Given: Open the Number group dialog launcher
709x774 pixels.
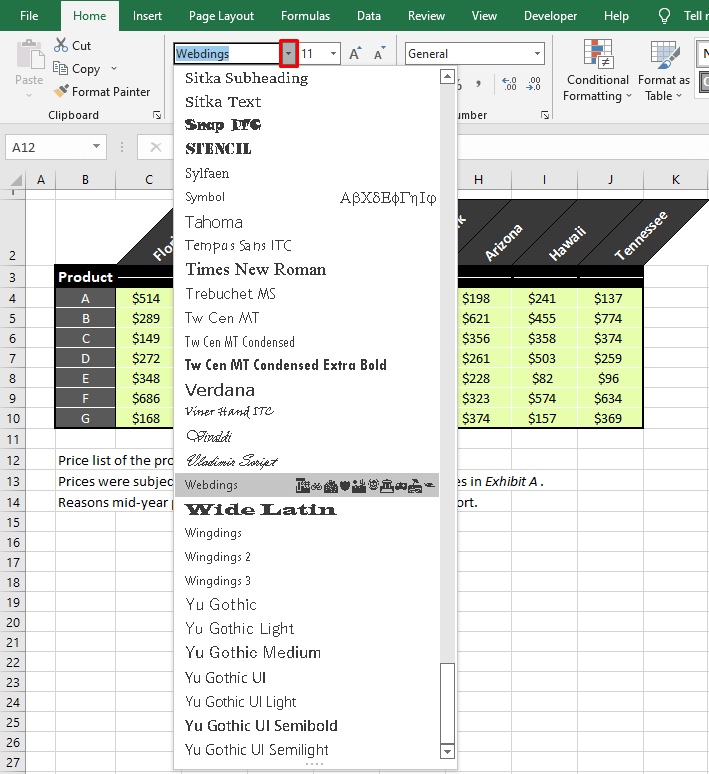Looking at the screenshot, I should click(545, 115).
